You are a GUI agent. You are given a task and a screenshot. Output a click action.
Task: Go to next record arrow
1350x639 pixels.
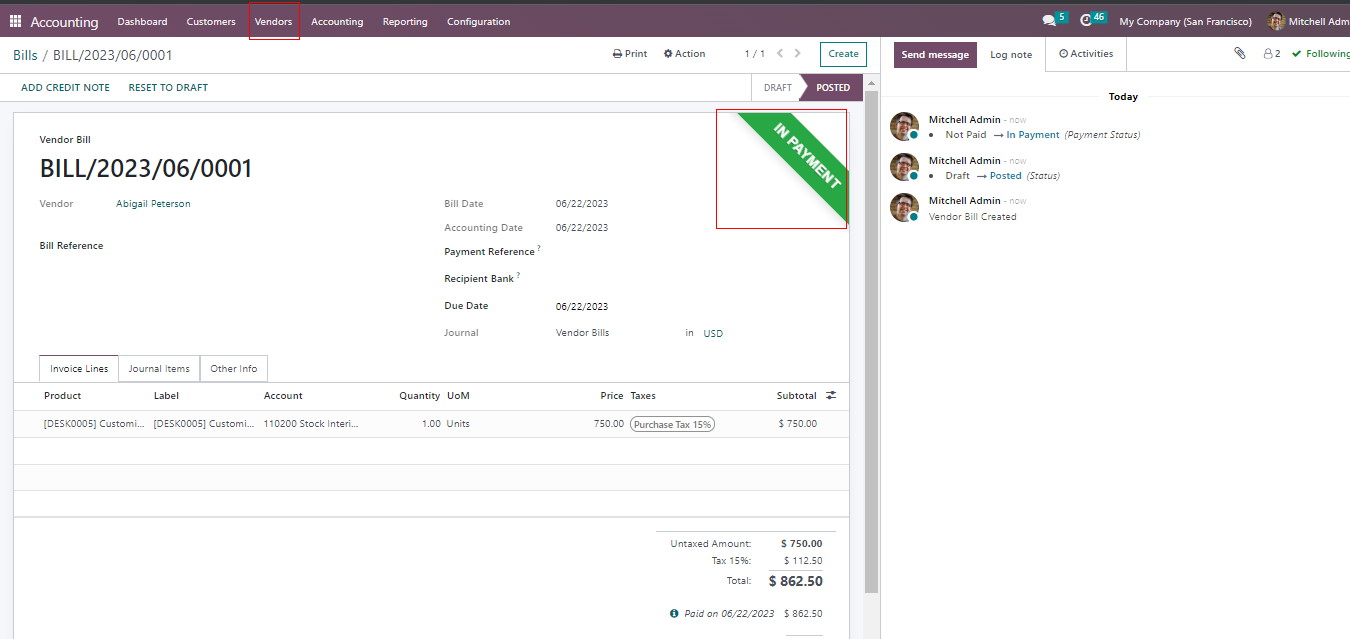tap(797, 54)
